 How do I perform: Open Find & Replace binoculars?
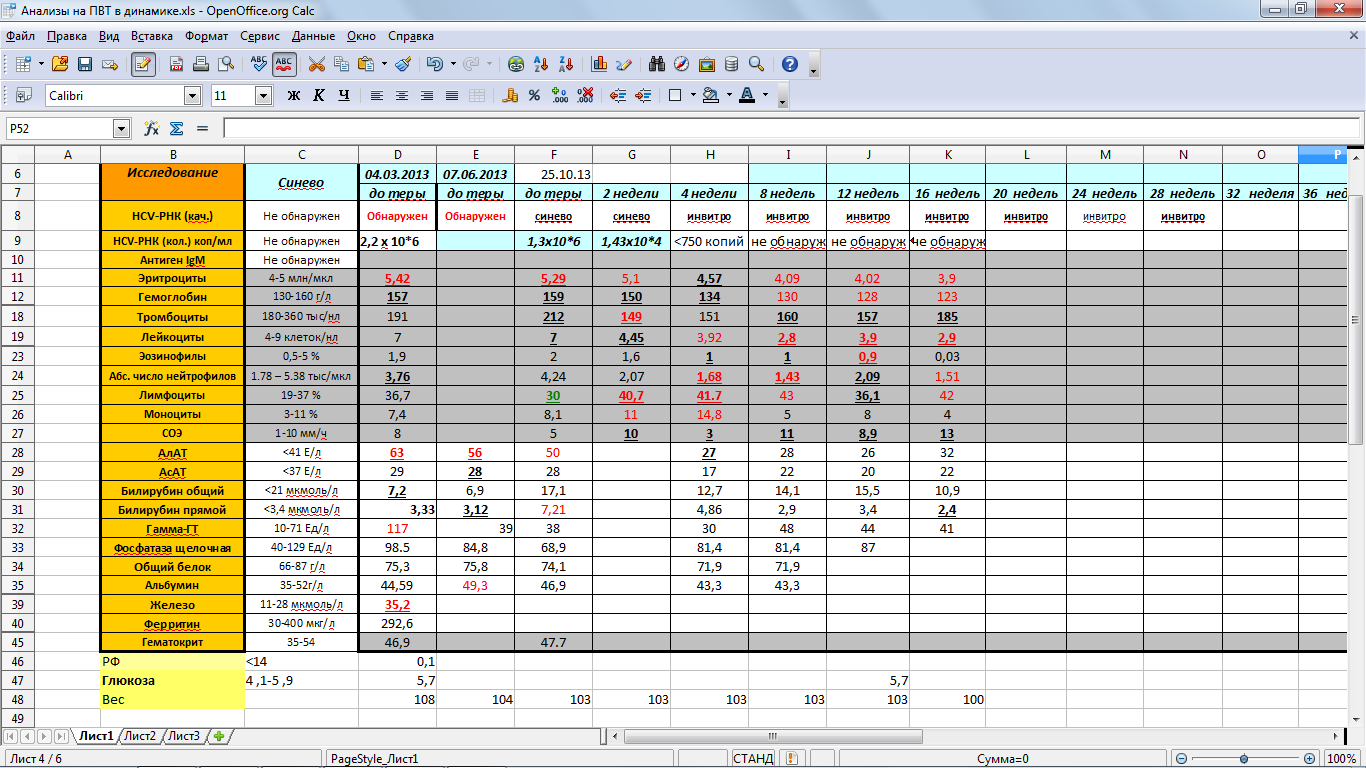coord(657,64)
